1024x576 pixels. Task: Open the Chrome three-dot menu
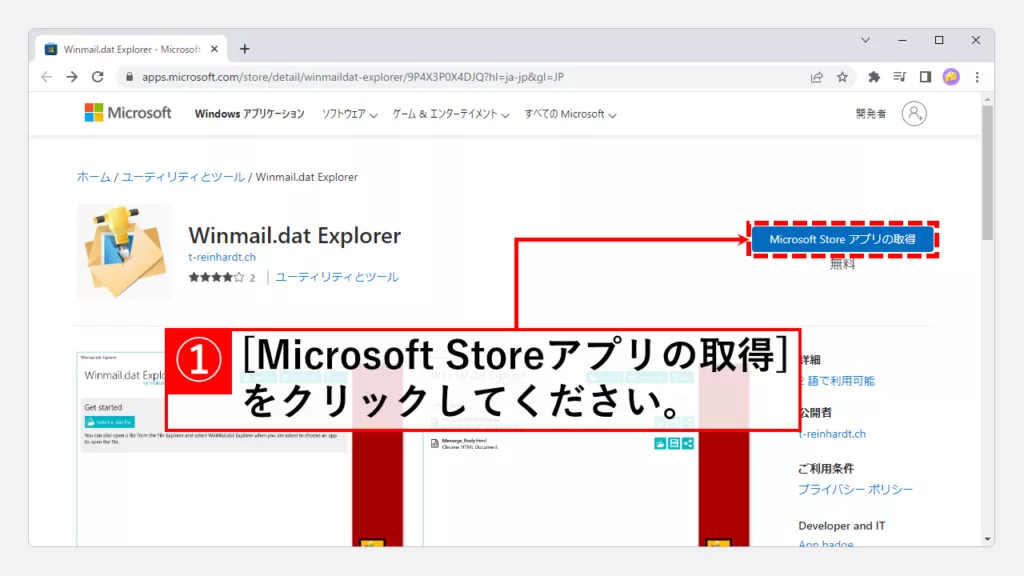[977, 77]
